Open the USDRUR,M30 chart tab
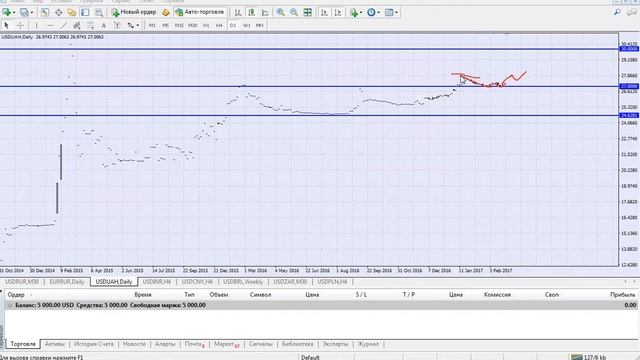Screen dimensions: 640x360 click(22, 282)
